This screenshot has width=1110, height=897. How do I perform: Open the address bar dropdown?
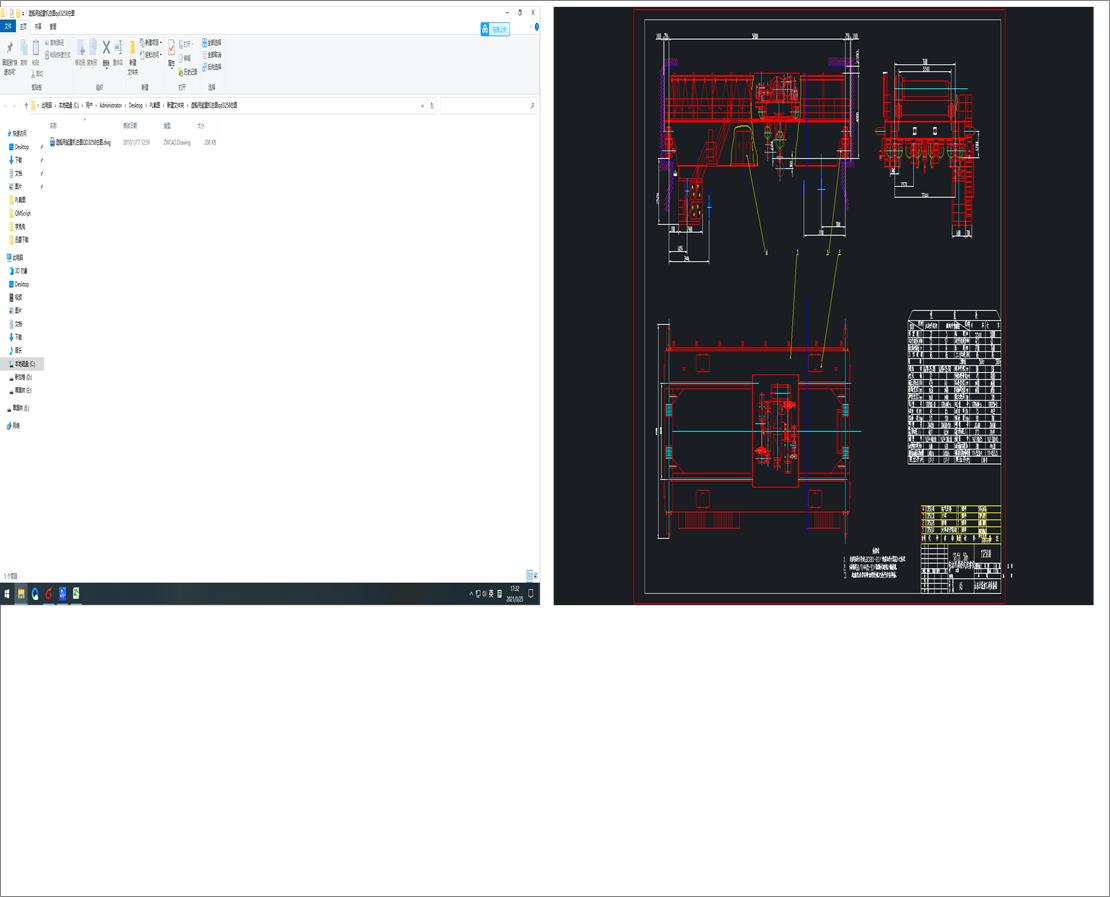click(423, 105)
